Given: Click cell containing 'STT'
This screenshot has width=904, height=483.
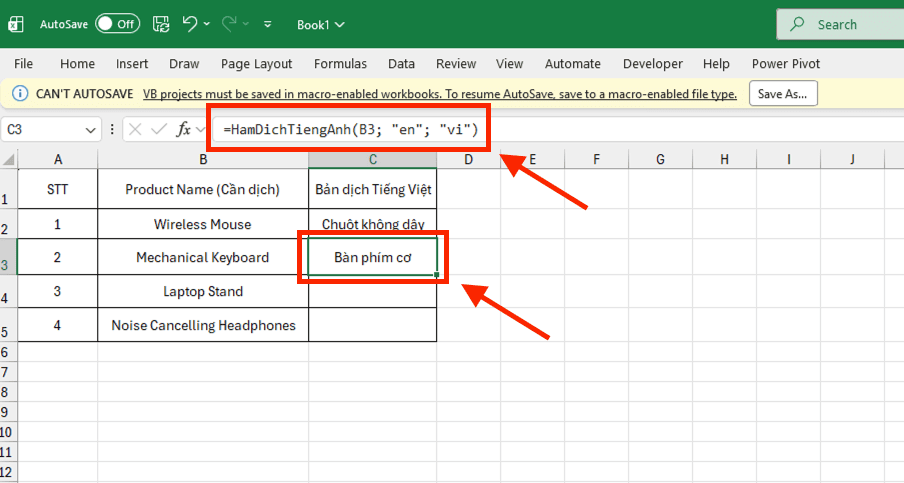Looking at the screenshot, I should point(58,189).
